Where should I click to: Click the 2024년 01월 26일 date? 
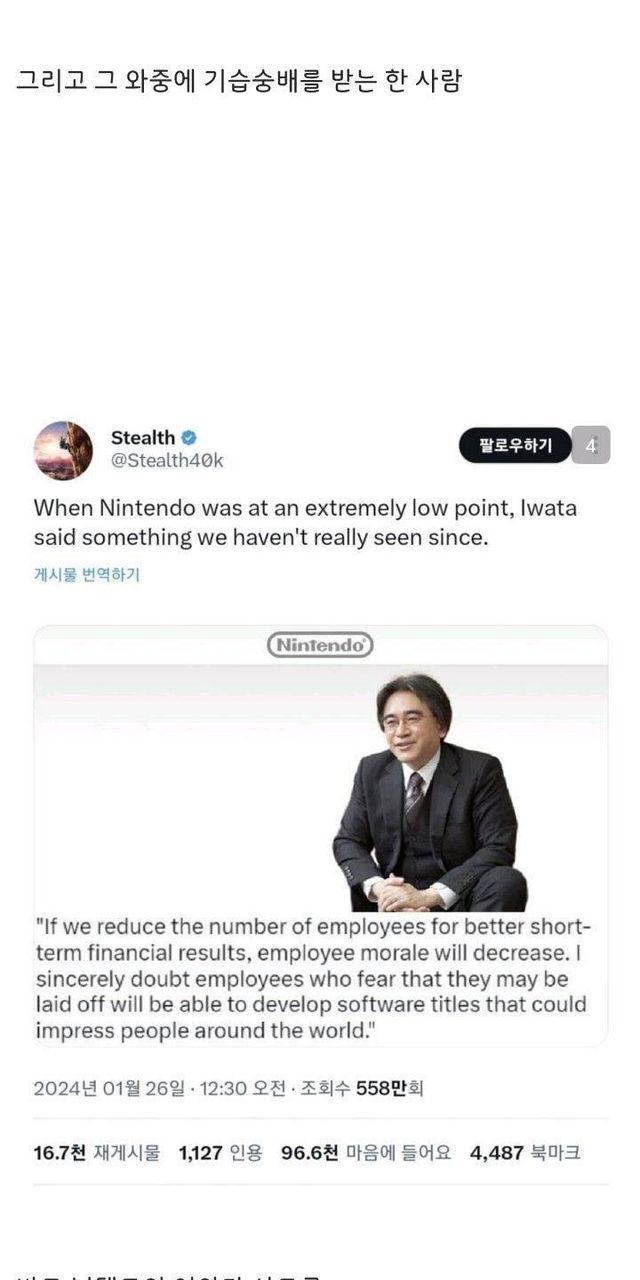[109, 1088]
